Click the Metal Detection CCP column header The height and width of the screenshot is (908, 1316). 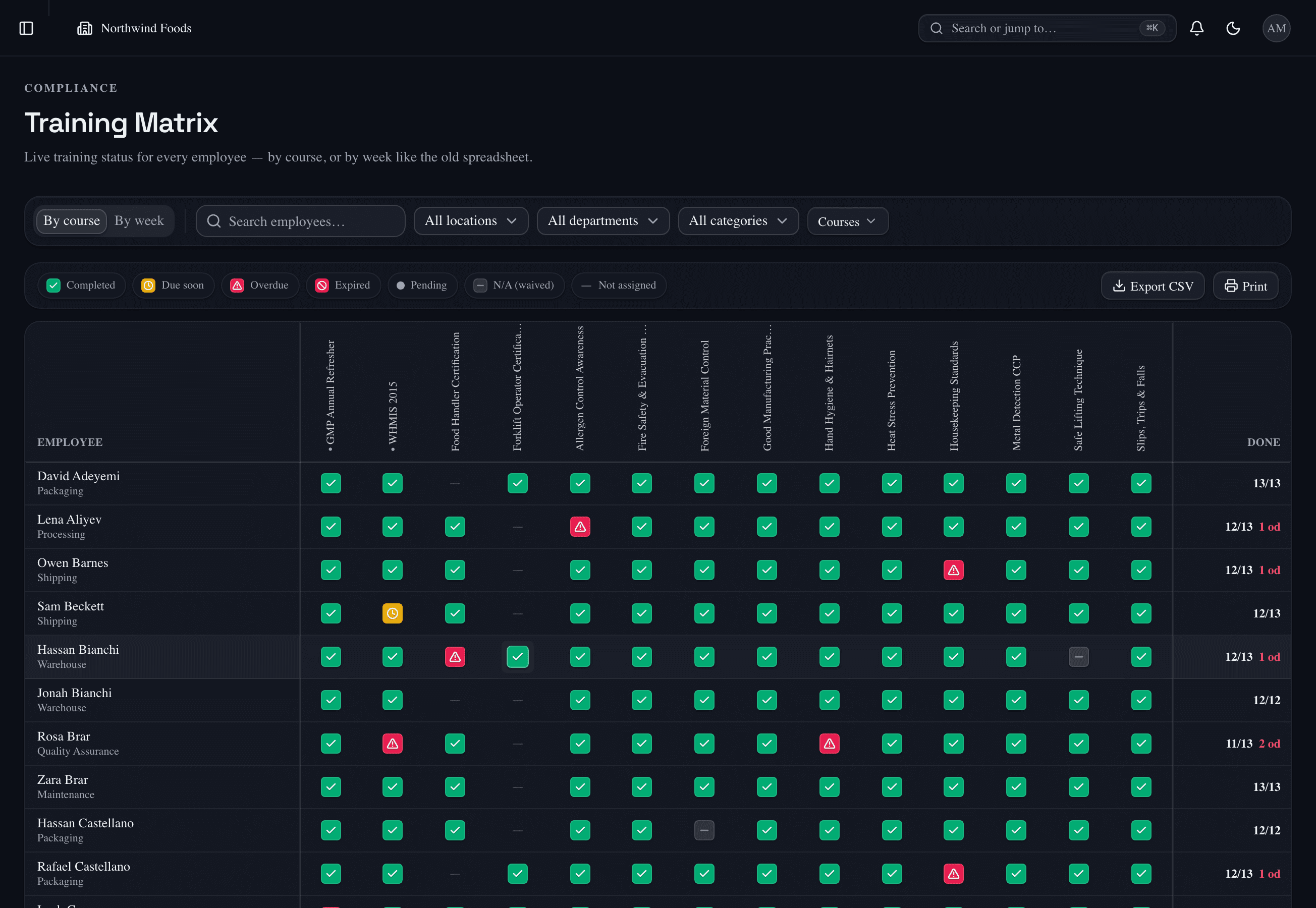(1016, 403)
